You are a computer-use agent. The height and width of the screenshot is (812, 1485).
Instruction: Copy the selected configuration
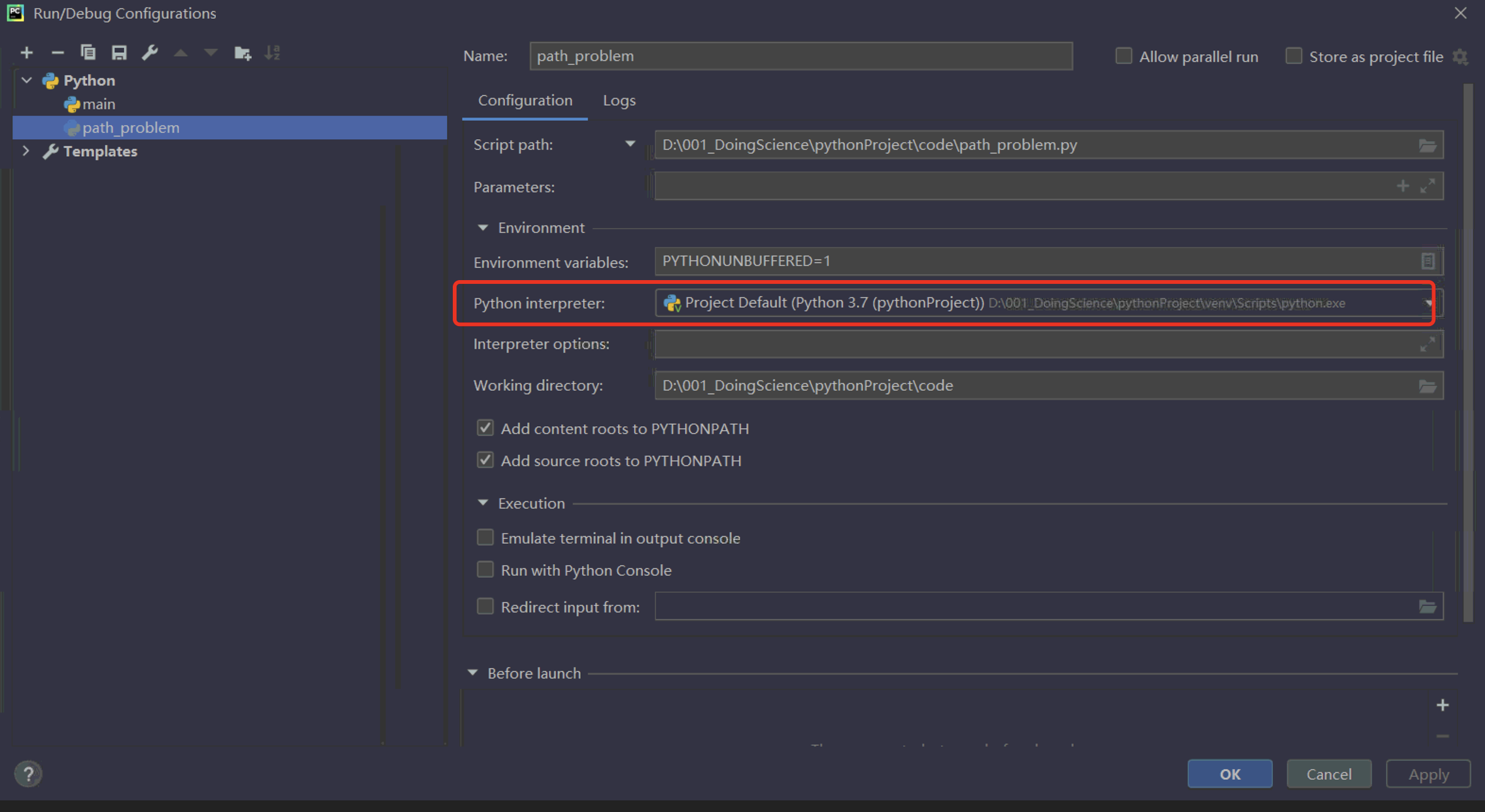(88, 53)
